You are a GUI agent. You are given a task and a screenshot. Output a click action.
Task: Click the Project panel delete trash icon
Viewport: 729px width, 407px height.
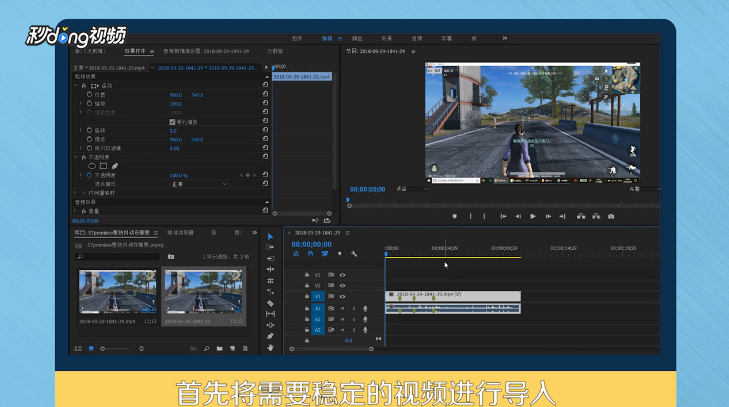(245, 348)
